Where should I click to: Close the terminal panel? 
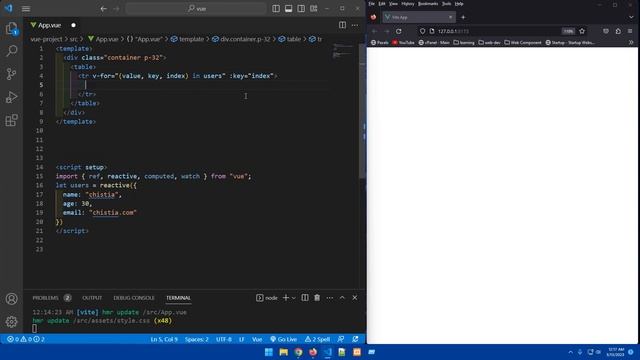tap(355, 298)
